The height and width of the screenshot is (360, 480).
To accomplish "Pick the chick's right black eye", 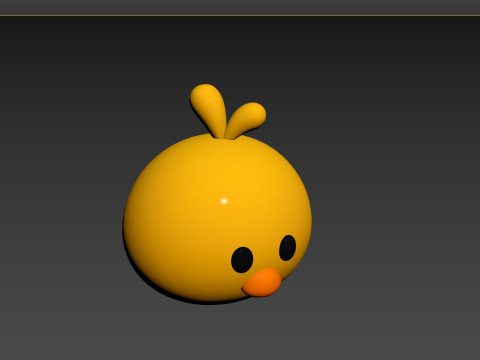I will tap(287, 248).
